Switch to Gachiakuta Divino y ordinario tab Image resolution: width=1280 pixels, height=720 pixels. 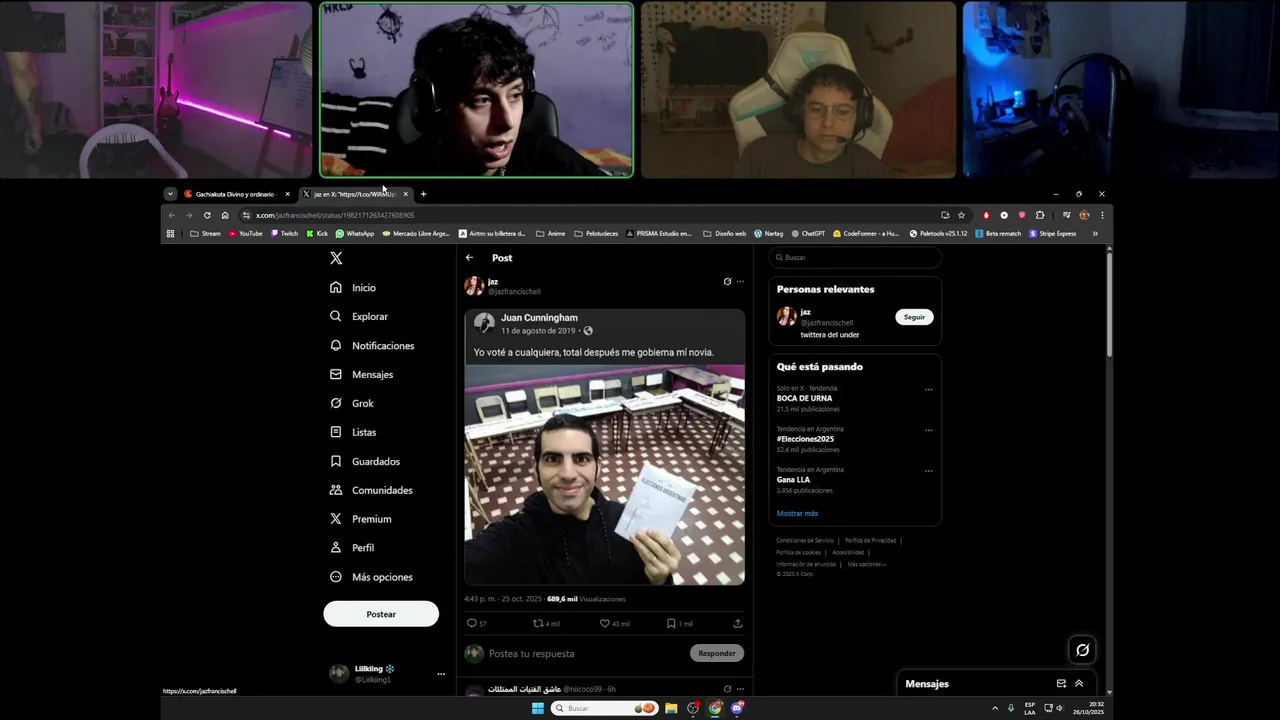(236, 194)
